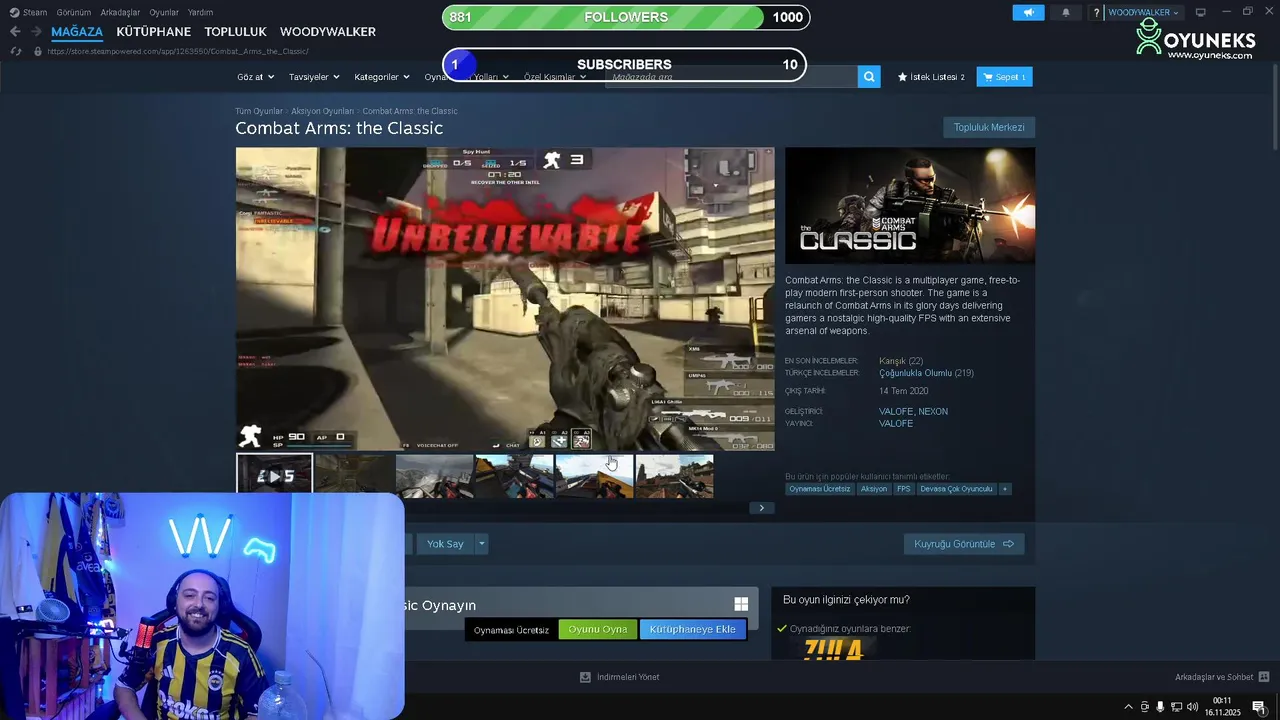1280x720 pixels.
Task: Select the Aksiyon tag
Action: (x=874, y=489)
